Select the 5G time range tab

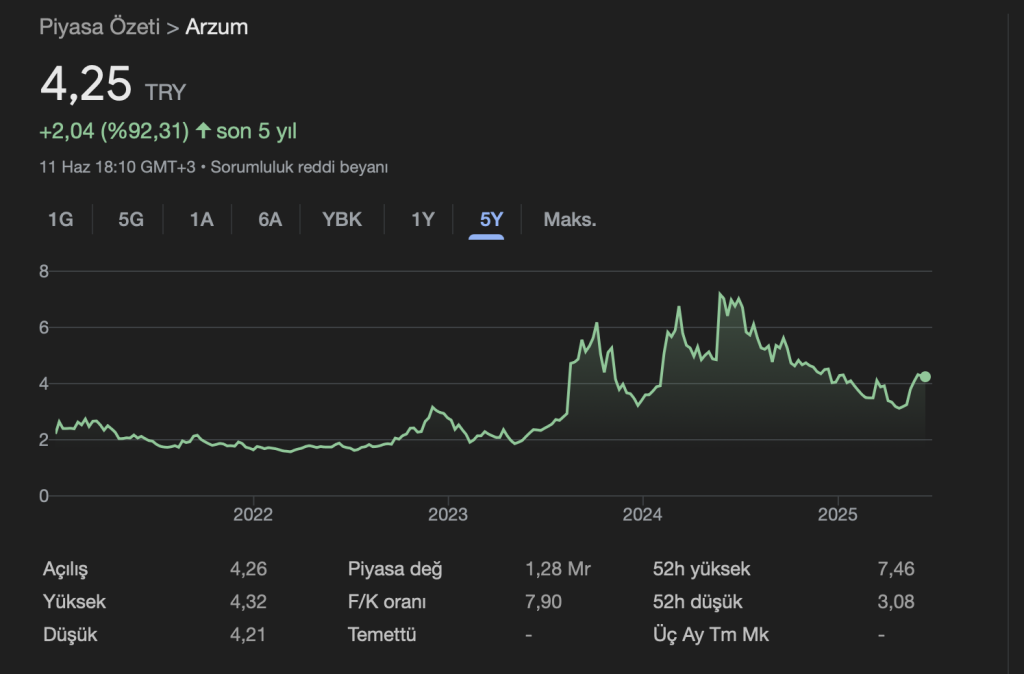pos(131,220)
